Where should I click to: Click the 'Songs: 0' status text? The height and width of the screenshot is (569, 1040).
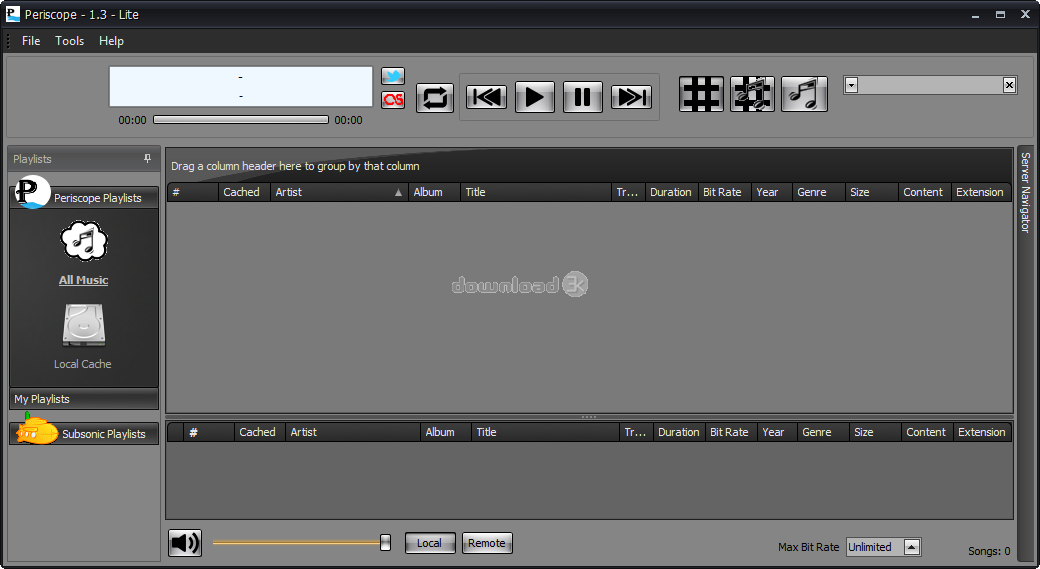[989, 551]
